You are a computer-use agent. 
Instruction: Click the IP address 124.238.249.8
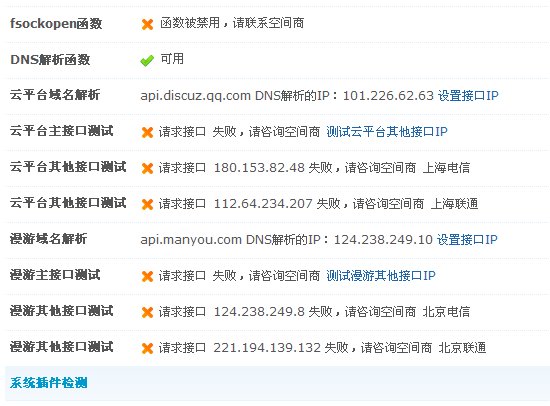coord(259,312)
